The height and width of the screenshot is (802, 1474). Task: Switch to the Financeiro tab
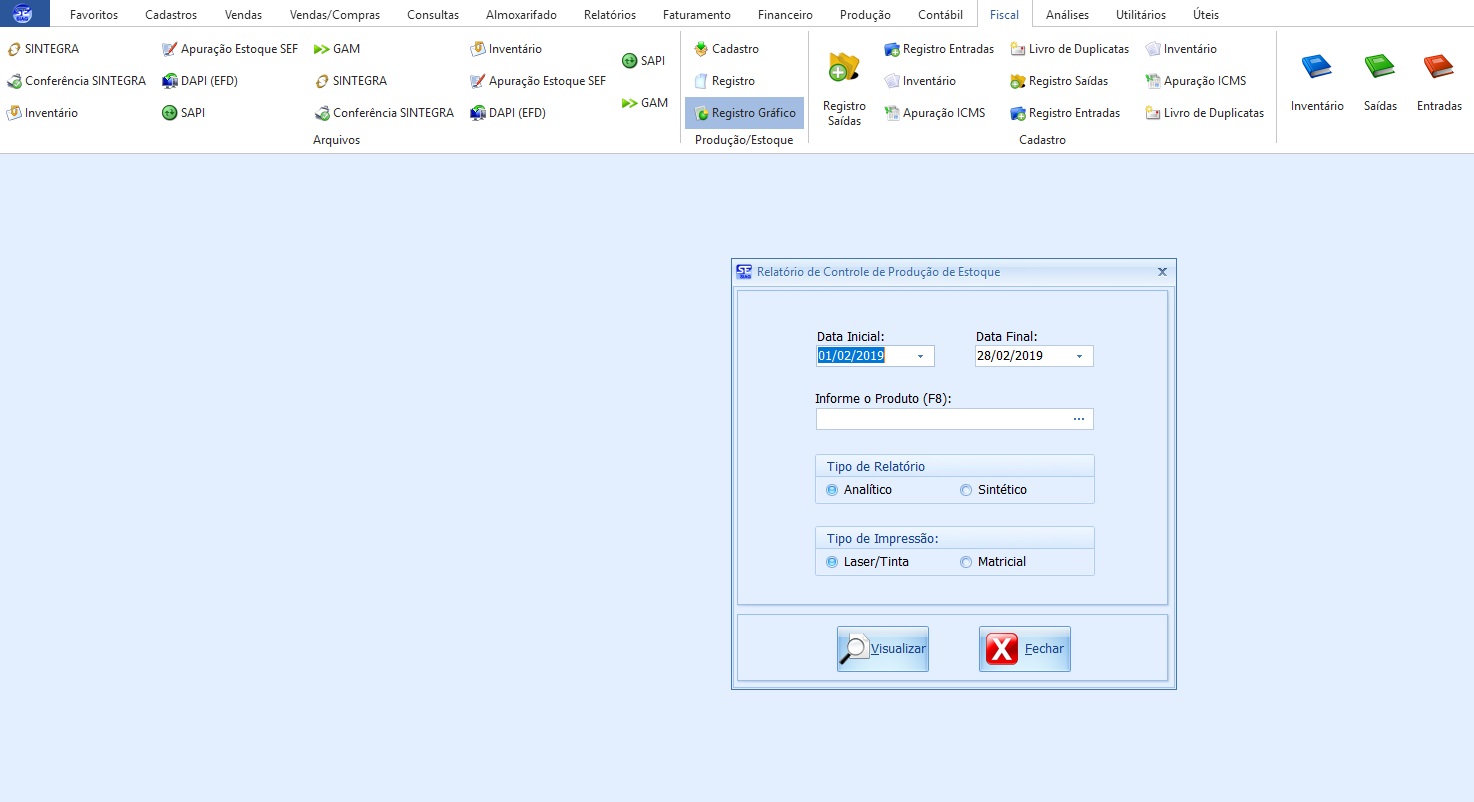tap(785, 15)
